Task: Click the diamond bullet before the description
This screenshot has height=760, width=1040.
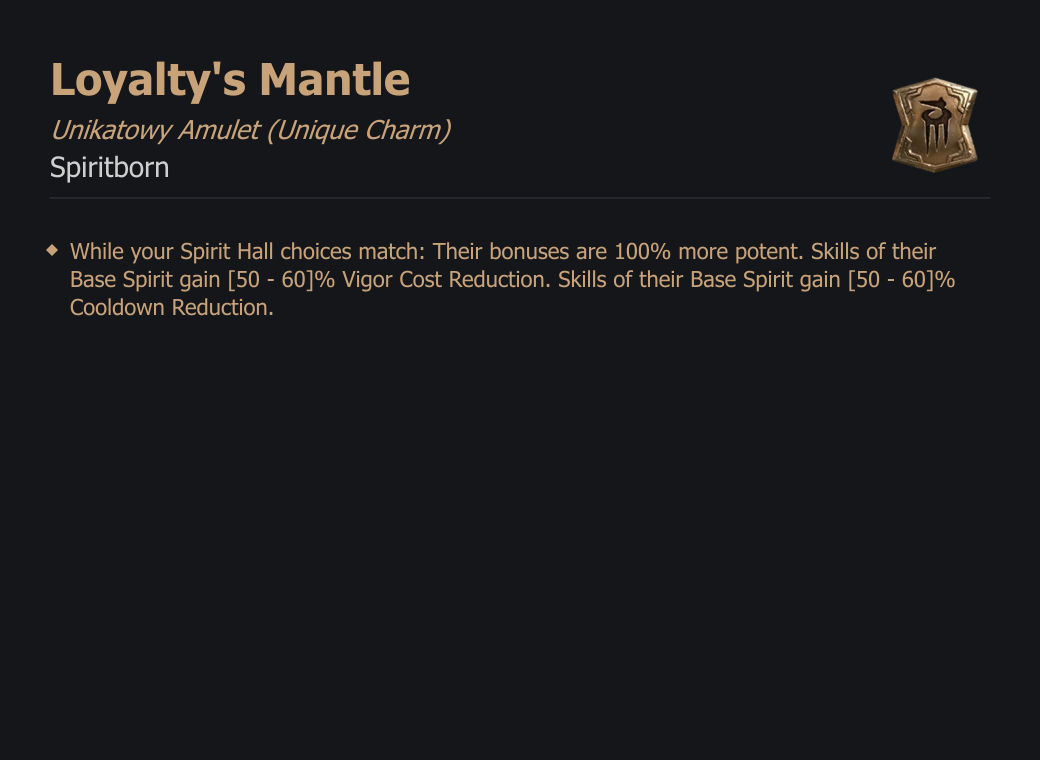Action: (52, 250)
